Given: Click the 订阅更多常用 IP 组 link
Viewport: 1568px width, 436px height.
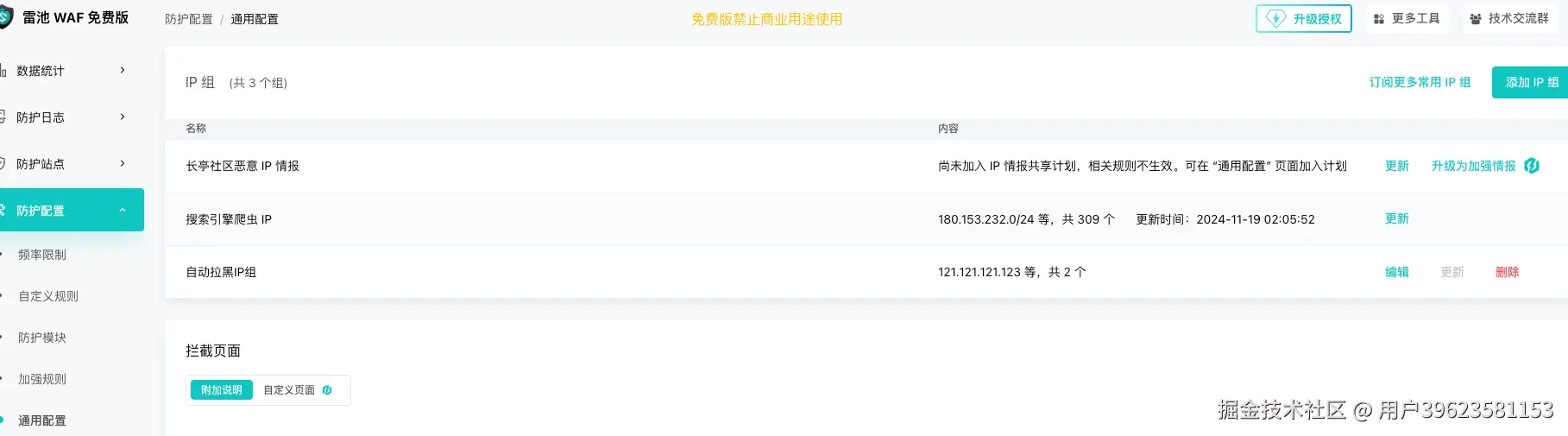Looking at the screenshot, I should click(1420, 82).
